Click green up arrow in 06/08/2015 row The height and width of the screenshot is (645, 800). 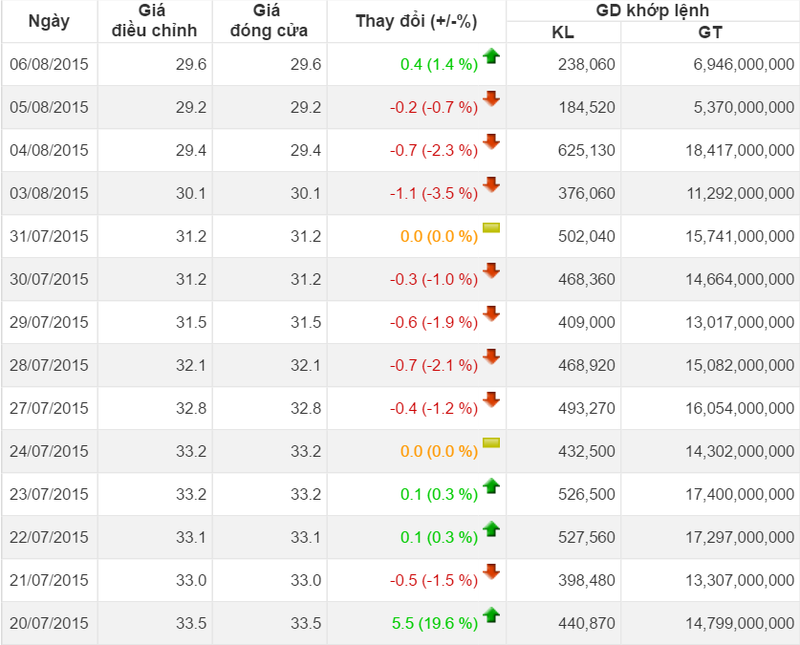click(491, 57)
